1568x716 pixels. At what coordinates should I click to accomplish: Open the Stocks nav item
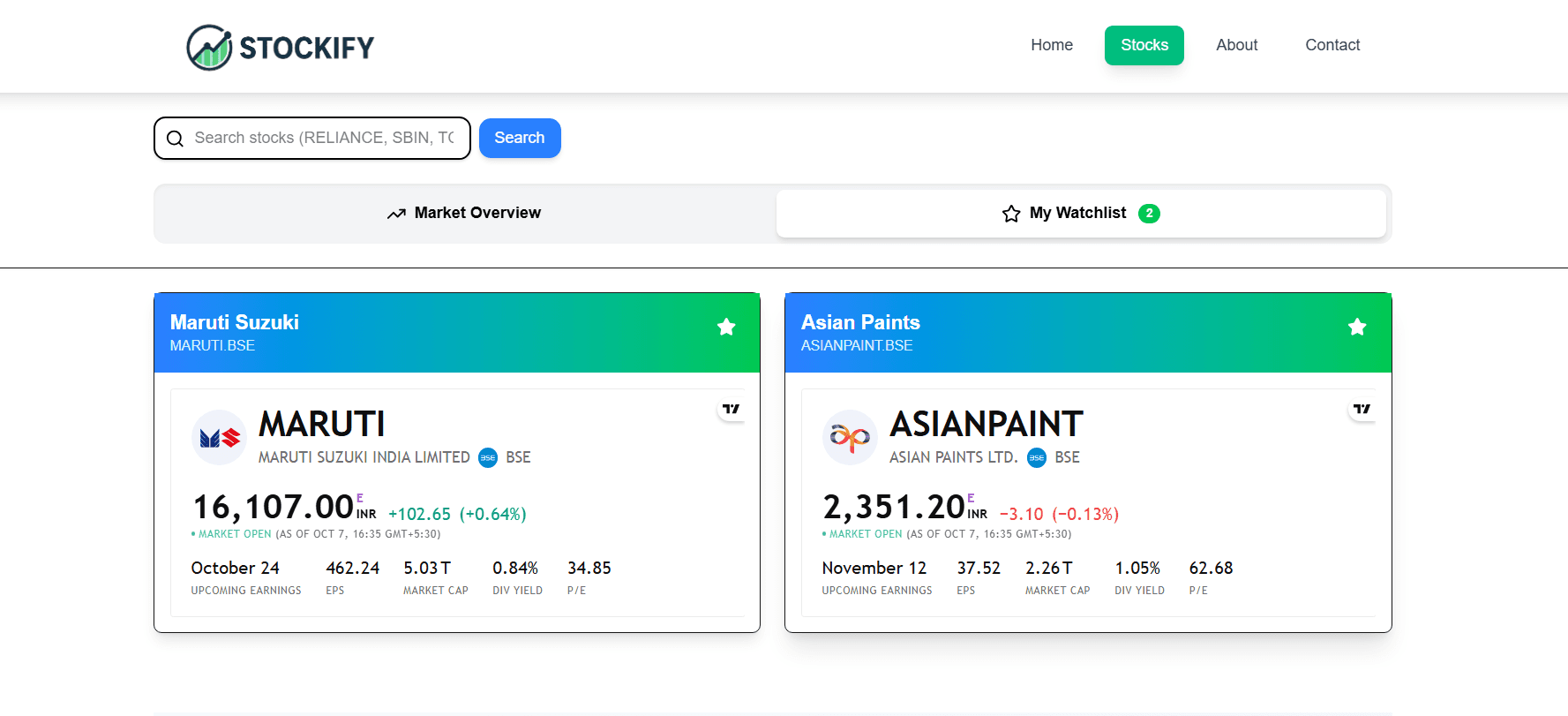click(x=1144, y=45)
